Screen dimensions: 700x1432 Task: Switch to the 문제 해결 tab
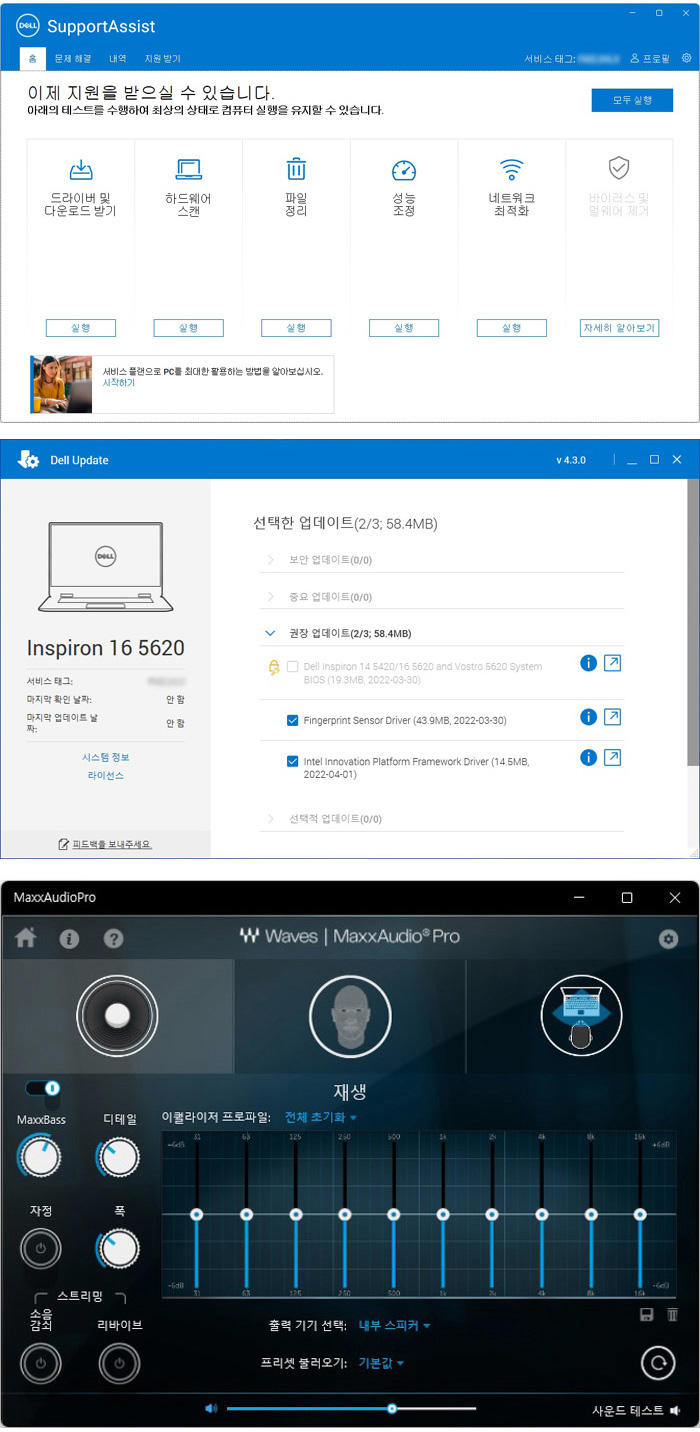pos(72,59)
